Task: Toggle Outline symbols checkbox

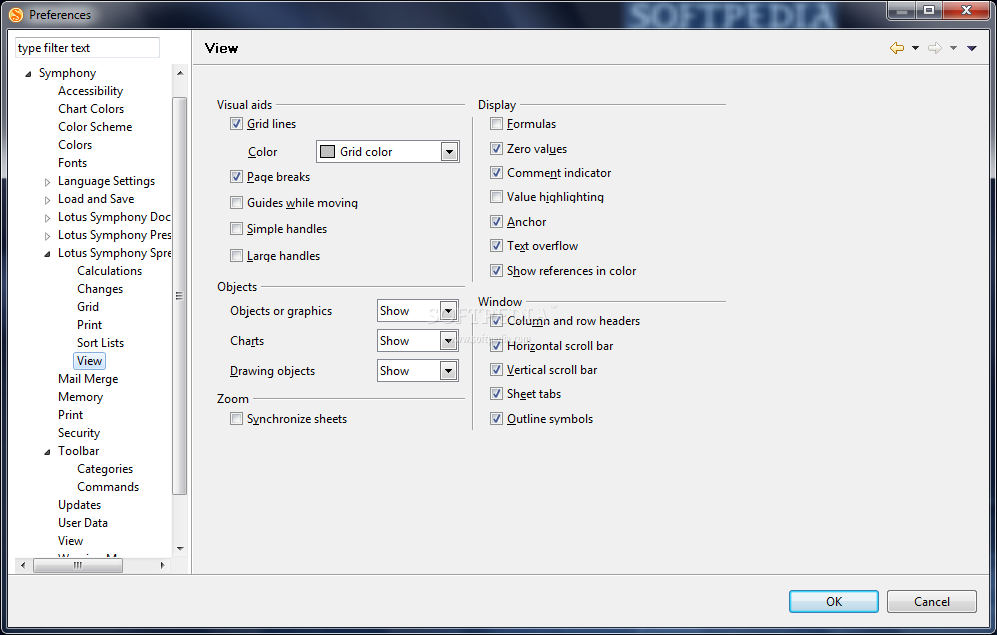Action: point(497,419)
